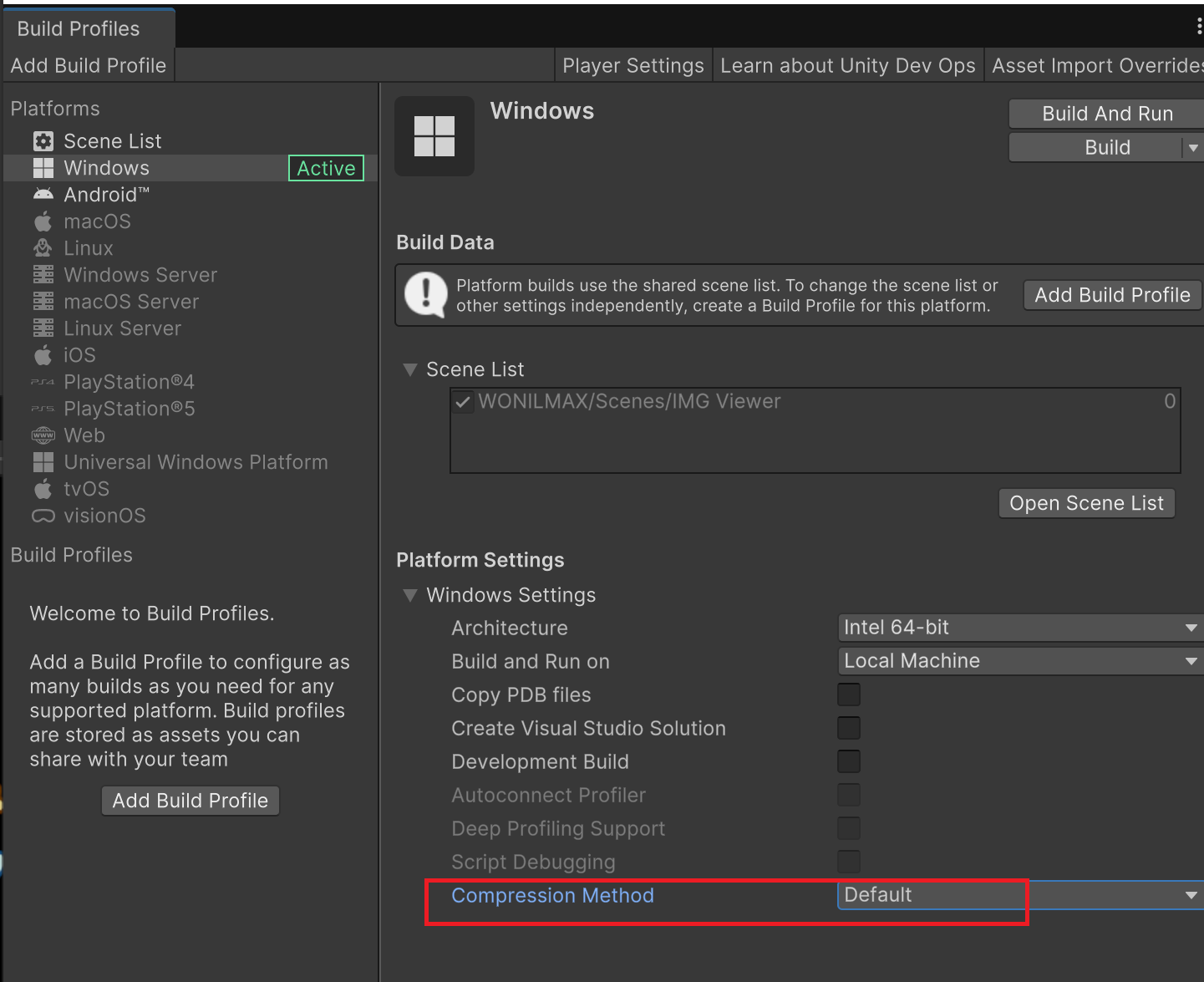Select the tvOS platform
The height and width of the screenshot is (982, 1204).
click(x=191, y=489)
